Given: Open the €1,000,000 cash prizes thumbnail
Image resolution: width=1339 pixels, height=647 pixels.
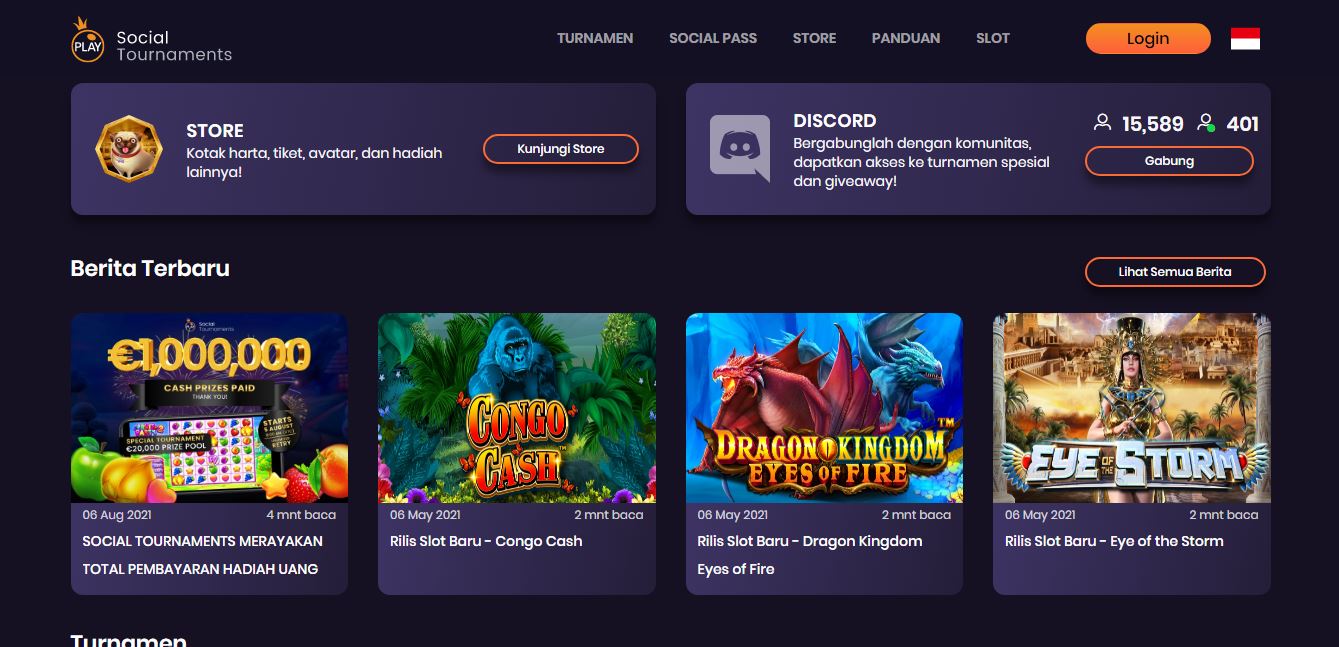Looking at the screenshot, I should pos(209,408).
